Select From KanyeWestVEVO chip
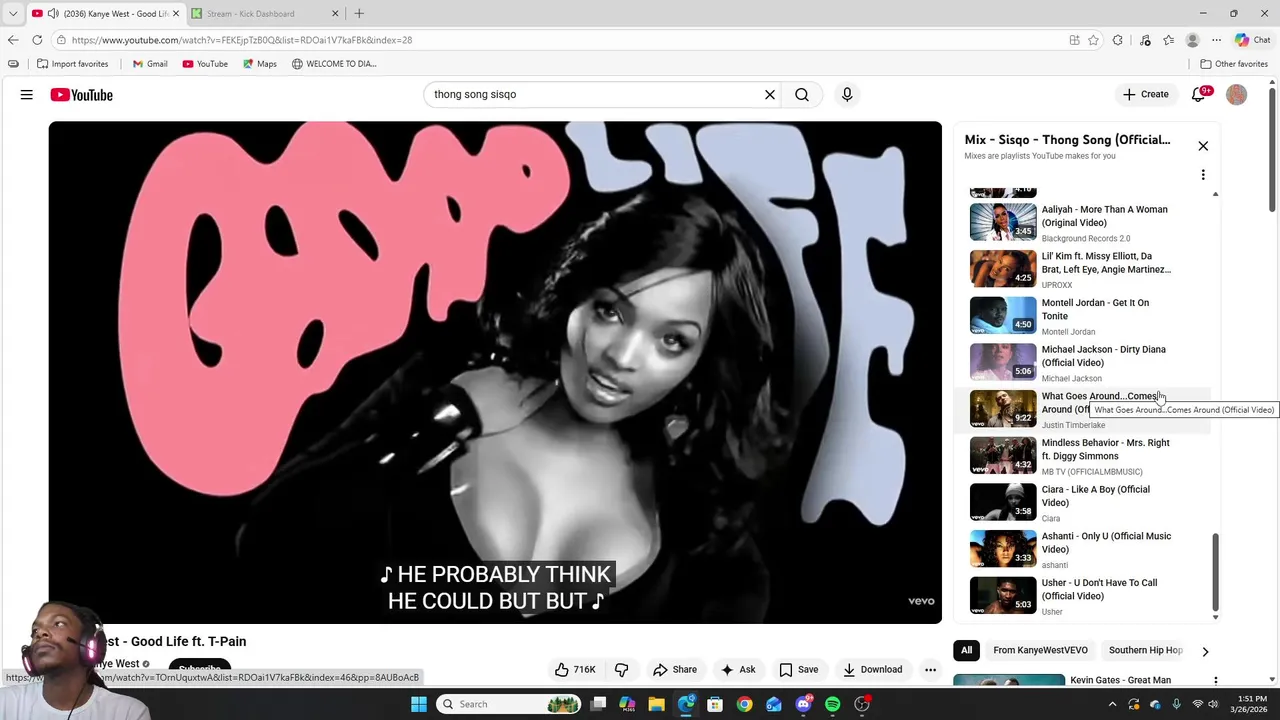Screen dimensions: 1280x720 point(1040,650)
